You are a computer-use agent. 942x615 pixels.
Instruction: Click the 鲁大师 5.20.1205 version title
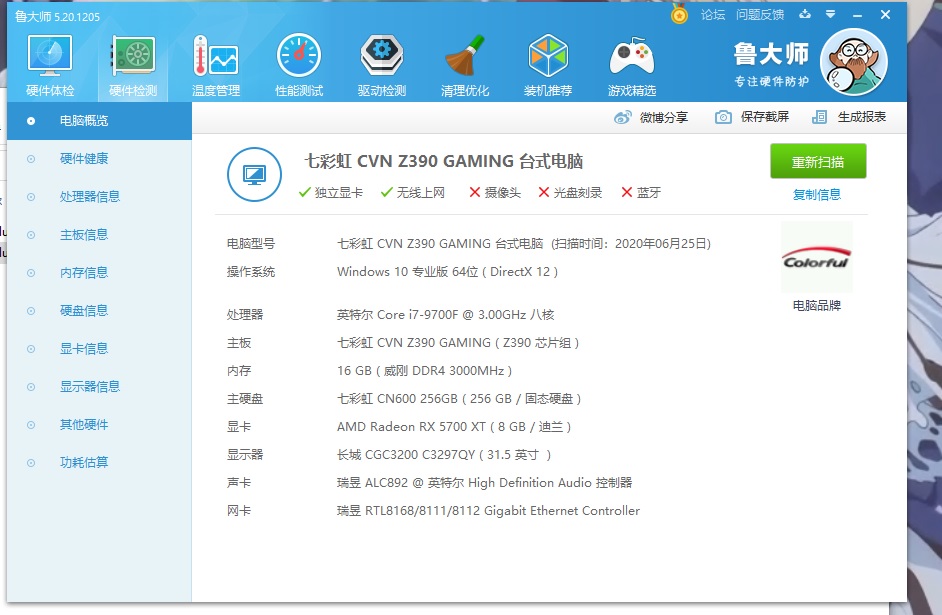tap(57, 17)
